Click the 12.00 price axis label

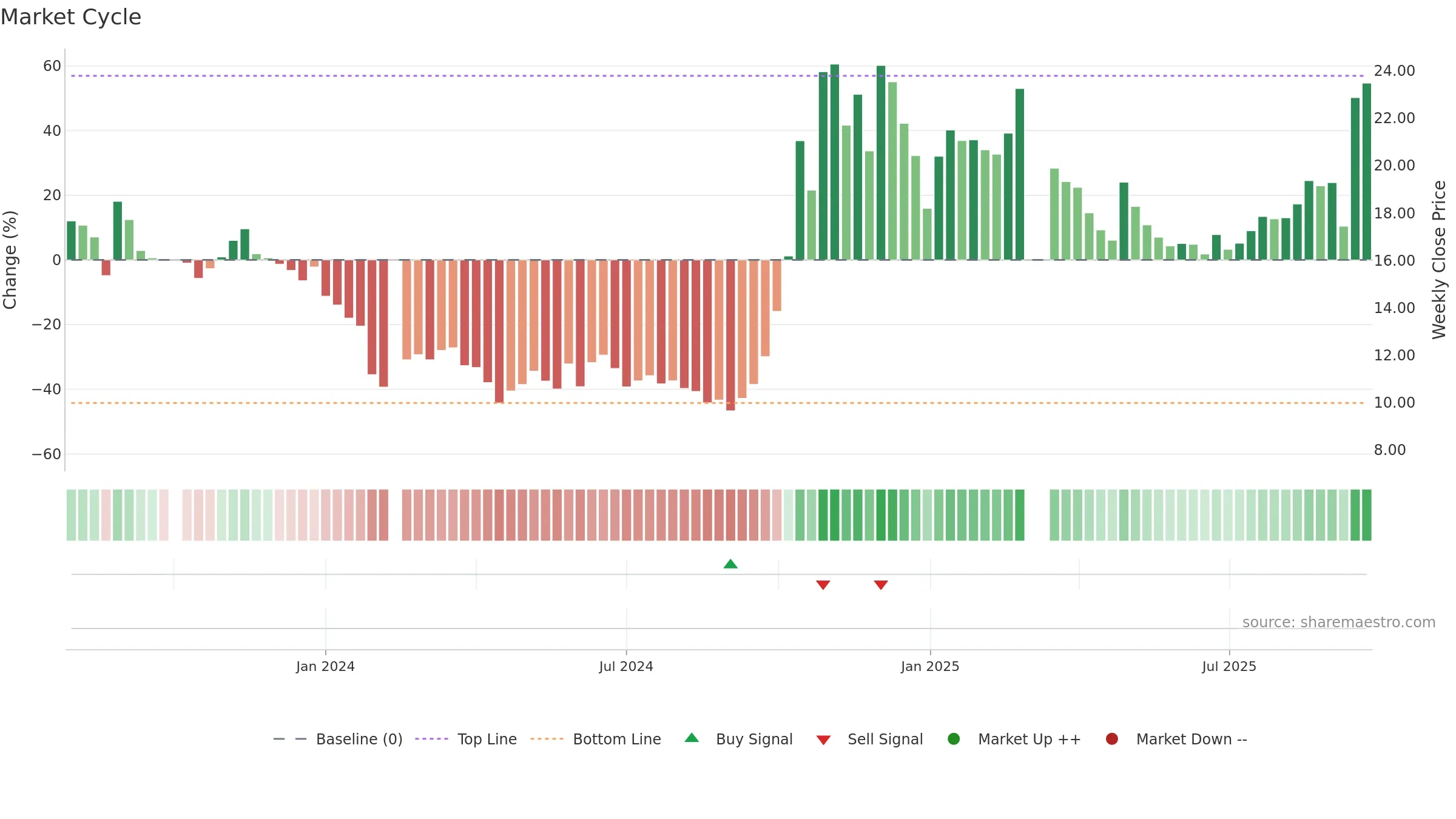tap(1394, 355)
